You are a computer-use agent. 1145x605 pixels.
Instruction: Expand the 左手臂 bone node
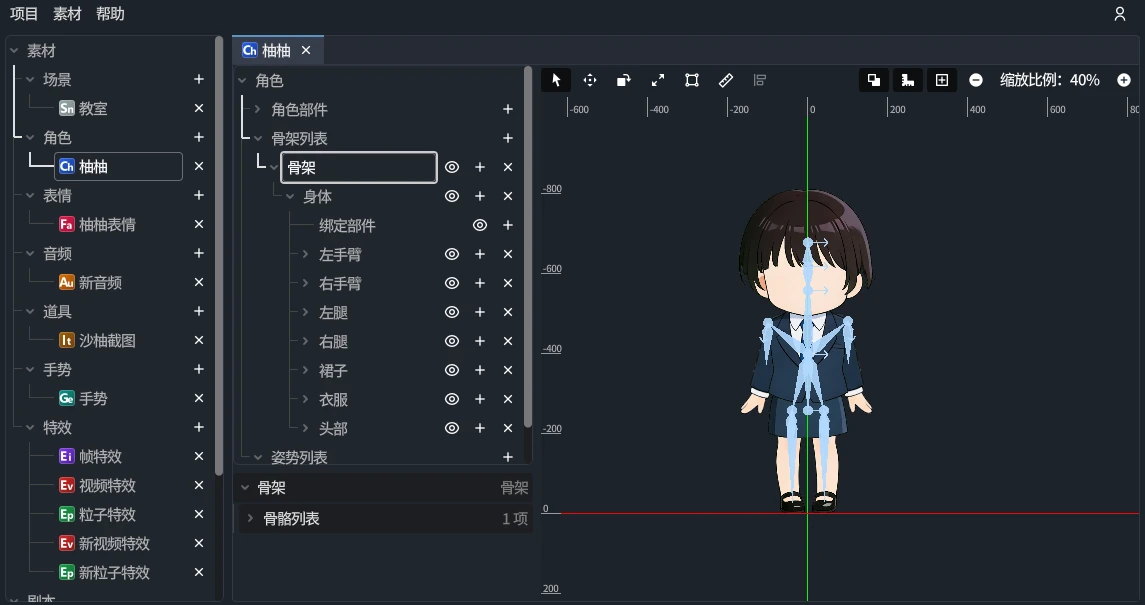306,254
